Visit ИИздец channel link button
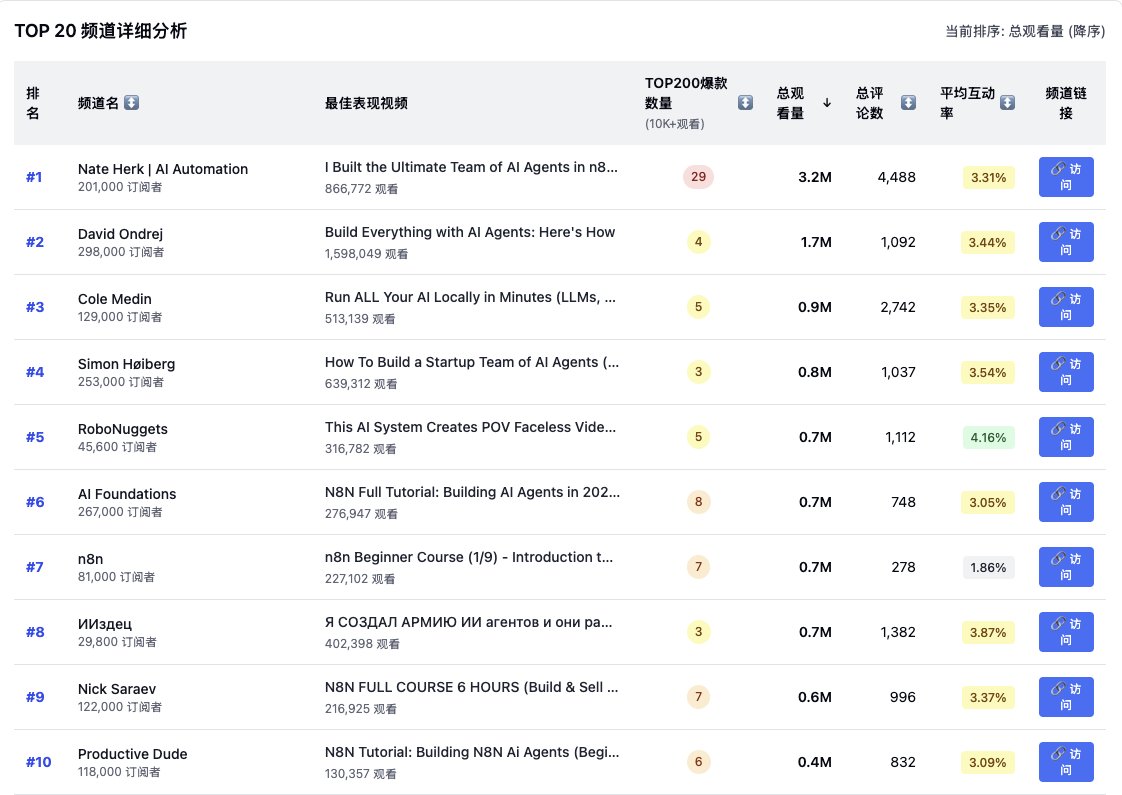1122x795 pixels. tap(1065, 632)
